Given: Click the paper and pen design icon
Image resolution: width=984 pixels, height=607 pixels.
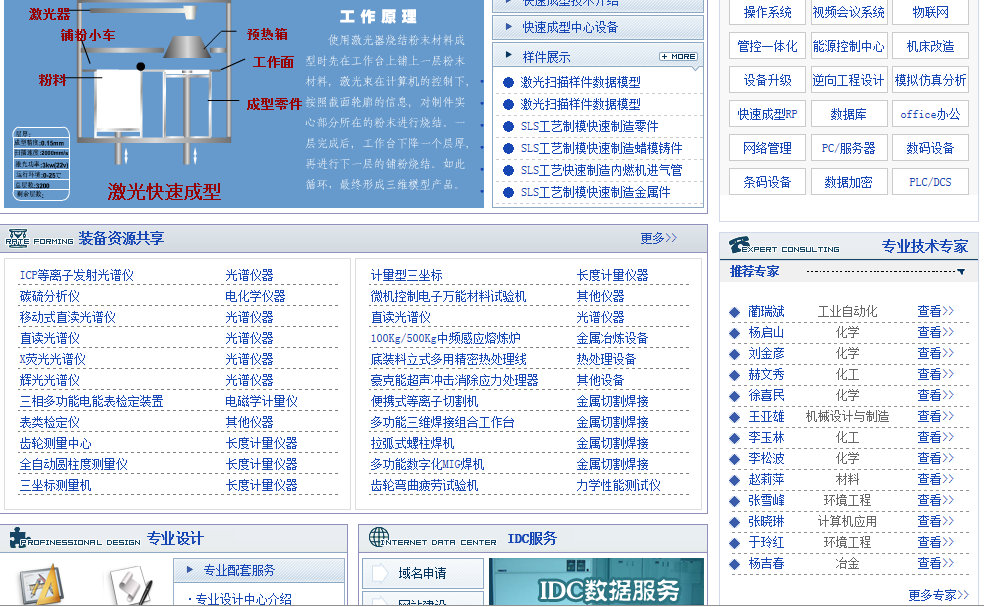Looking at the screenshot, I should coord(130,585).
